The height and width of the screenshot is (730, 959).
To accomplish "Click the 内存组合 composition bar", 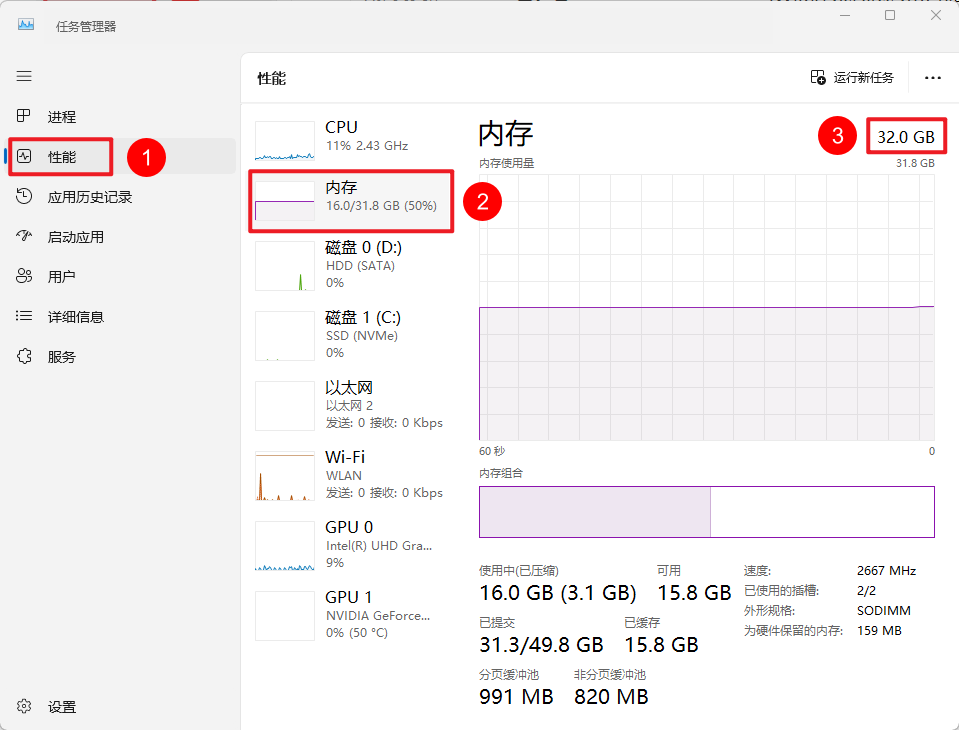I will pyautogui.click(x=707, y=512).
